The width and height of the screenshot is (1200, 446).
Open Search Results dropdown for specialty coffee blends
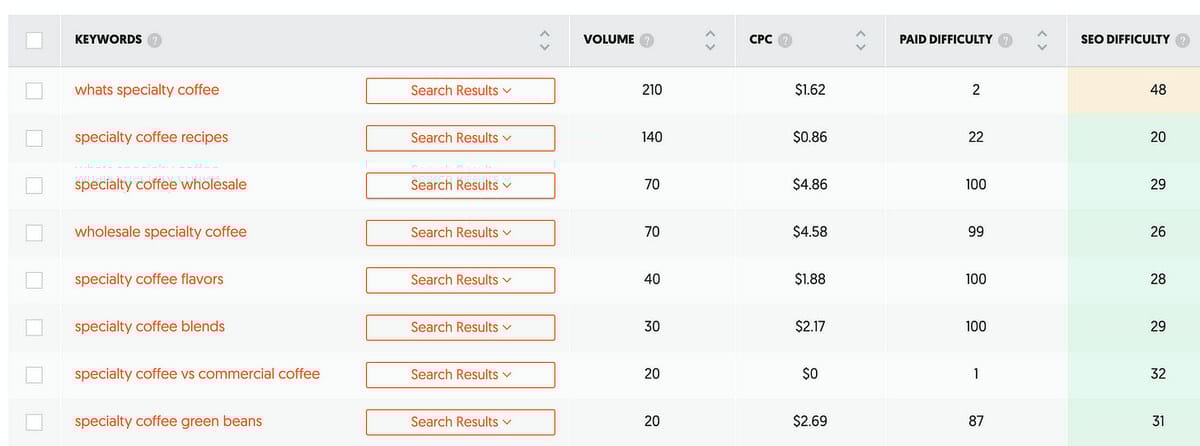[x=460, y=327]
